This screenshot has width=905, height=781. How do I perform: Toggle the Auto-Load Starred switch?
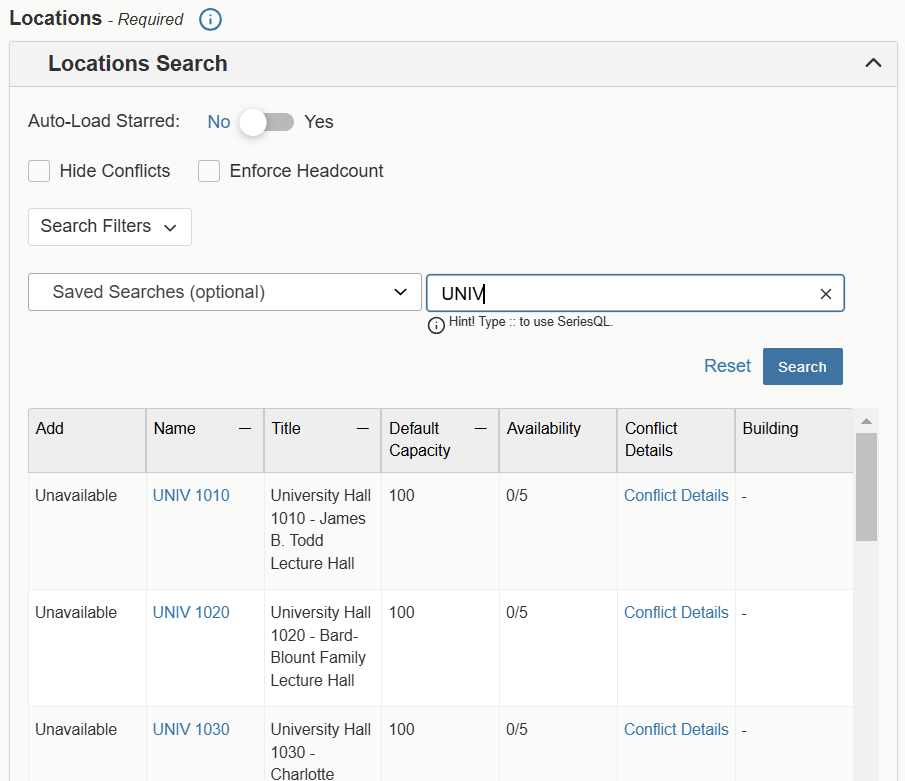(266, 122)
